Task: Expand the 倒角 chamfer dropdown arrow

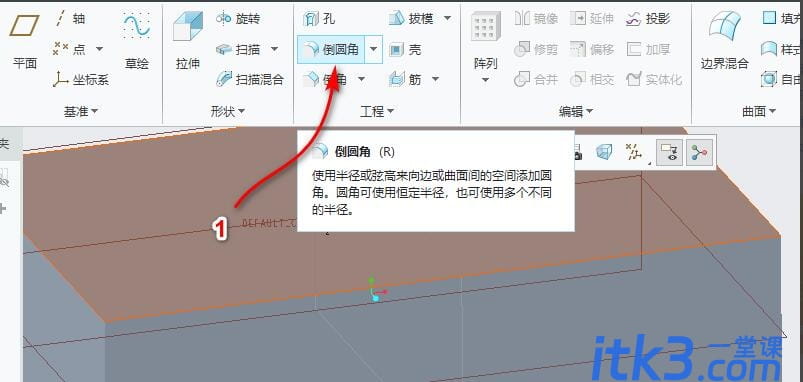Action: pyautogui.click(x=362, y=79)
